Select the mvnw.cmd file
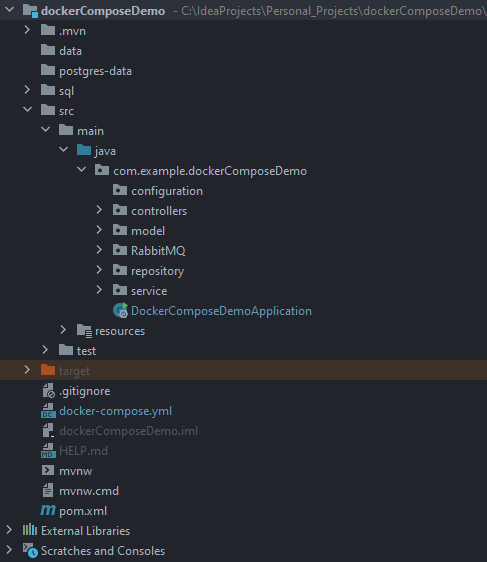 89,491
